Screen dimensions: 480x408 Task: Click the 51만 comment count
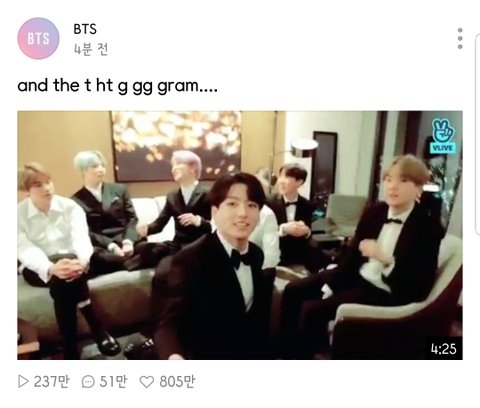pyautogui.click(x=113, y=381)
